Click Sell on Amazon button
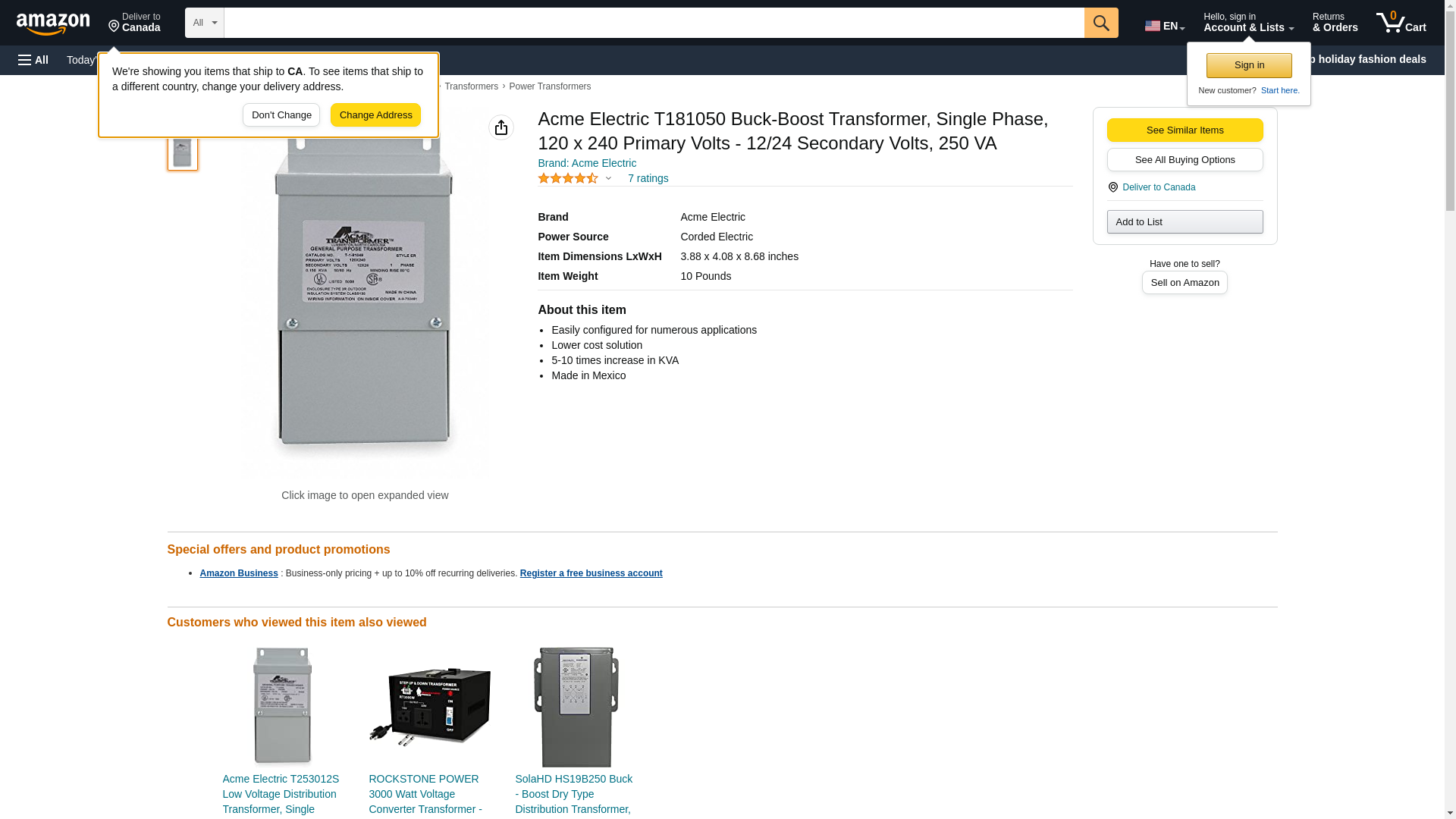This screenshot has width=1456, height=819. pos(1185,282)
